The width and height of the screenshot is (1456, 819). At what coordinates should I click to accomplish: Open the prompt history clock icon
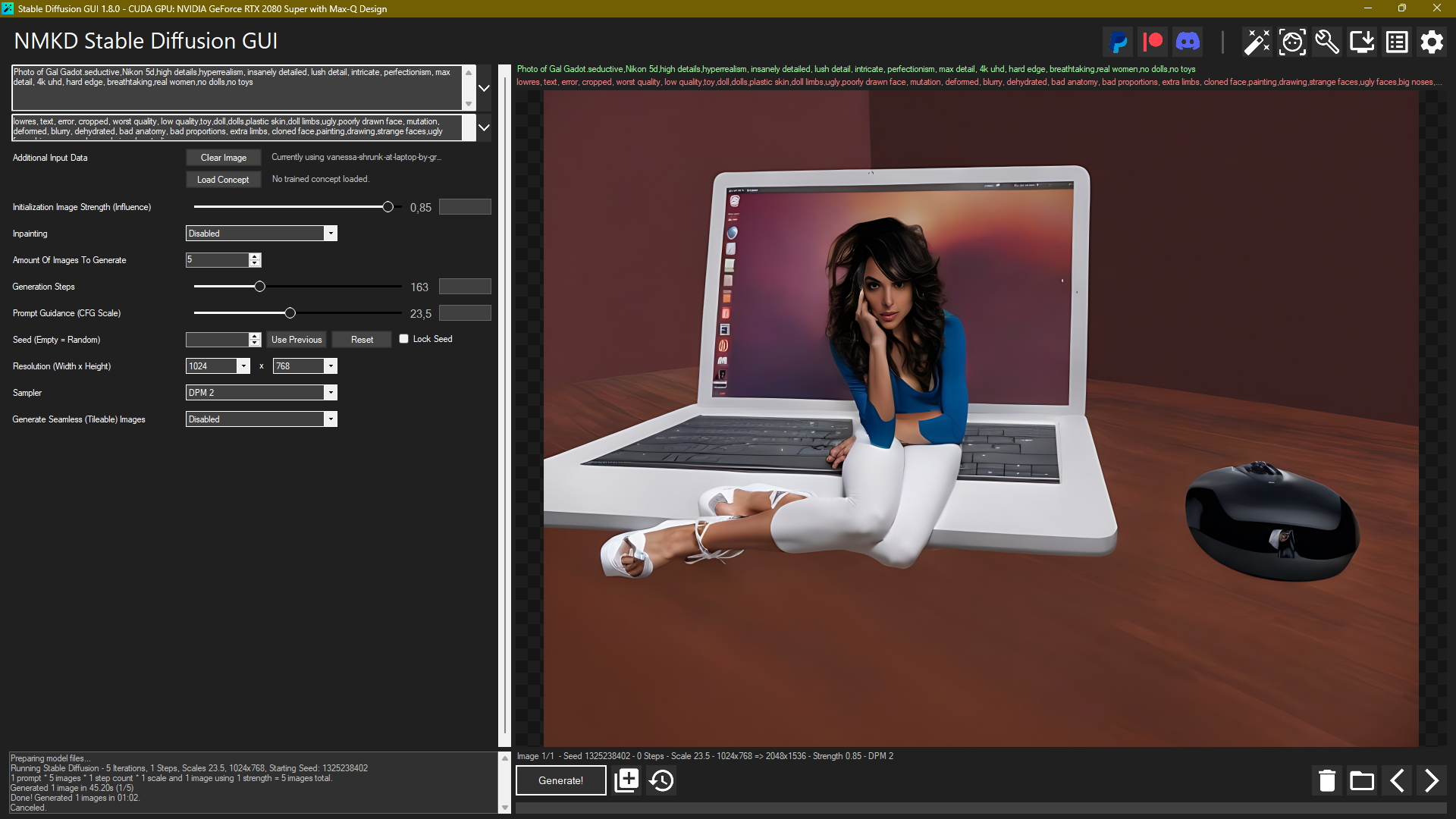[x=661, y=780]
